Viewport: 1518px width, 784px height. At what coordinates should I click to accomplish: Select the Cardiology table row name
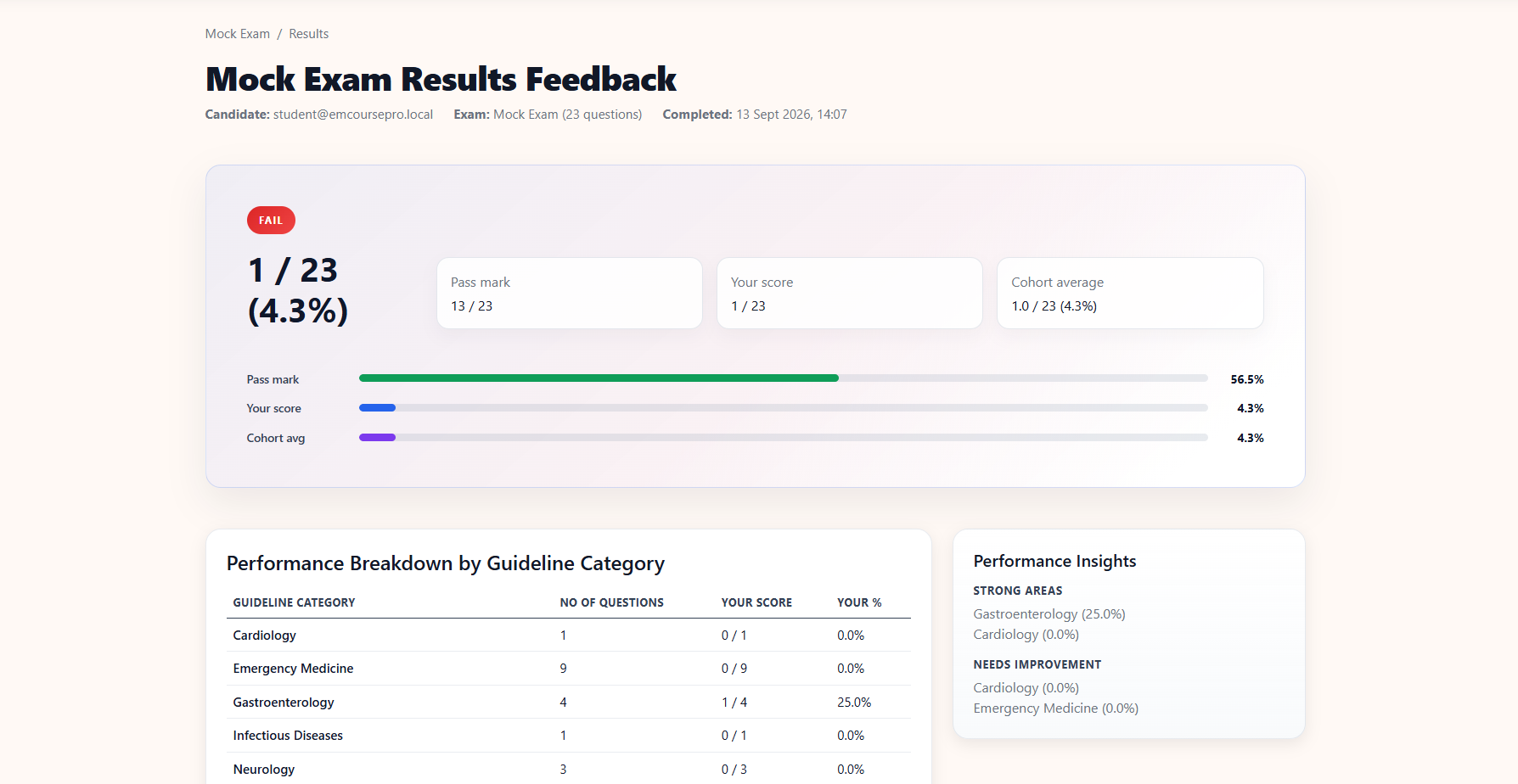264,636
